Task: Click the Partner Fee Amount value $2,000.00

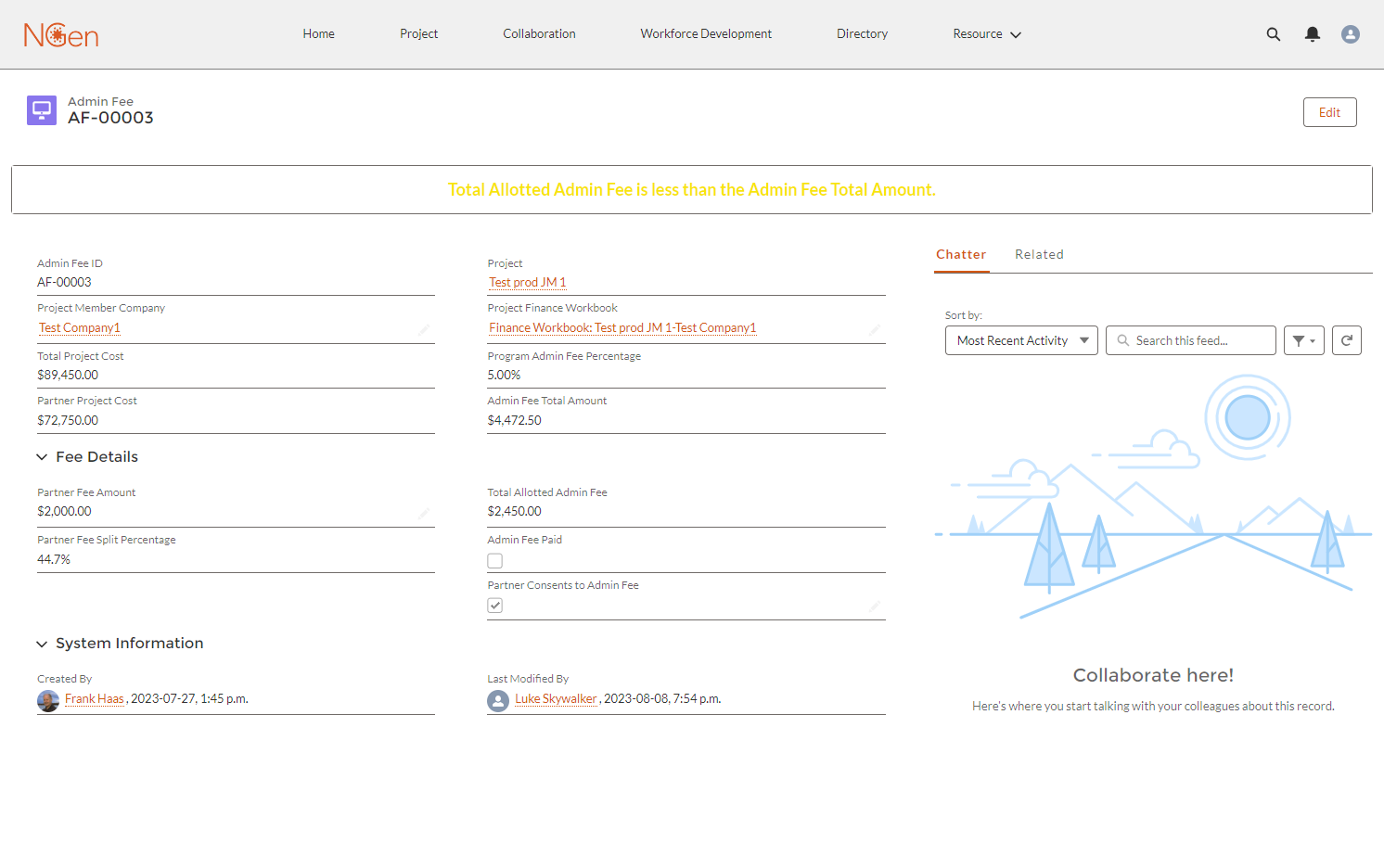Action: click(x=65, y=511)
